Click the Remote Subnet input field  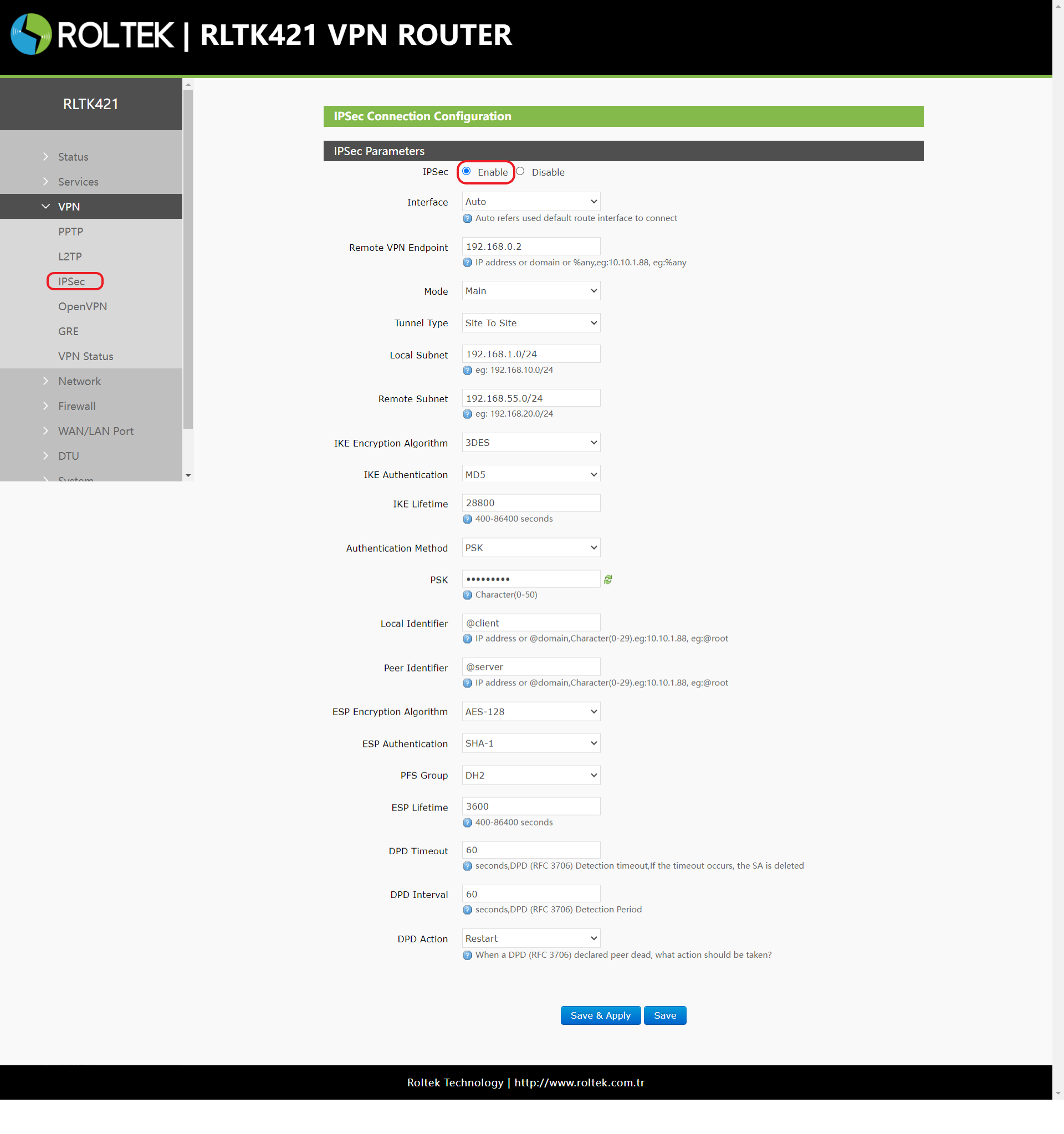(x=530, y=398)
